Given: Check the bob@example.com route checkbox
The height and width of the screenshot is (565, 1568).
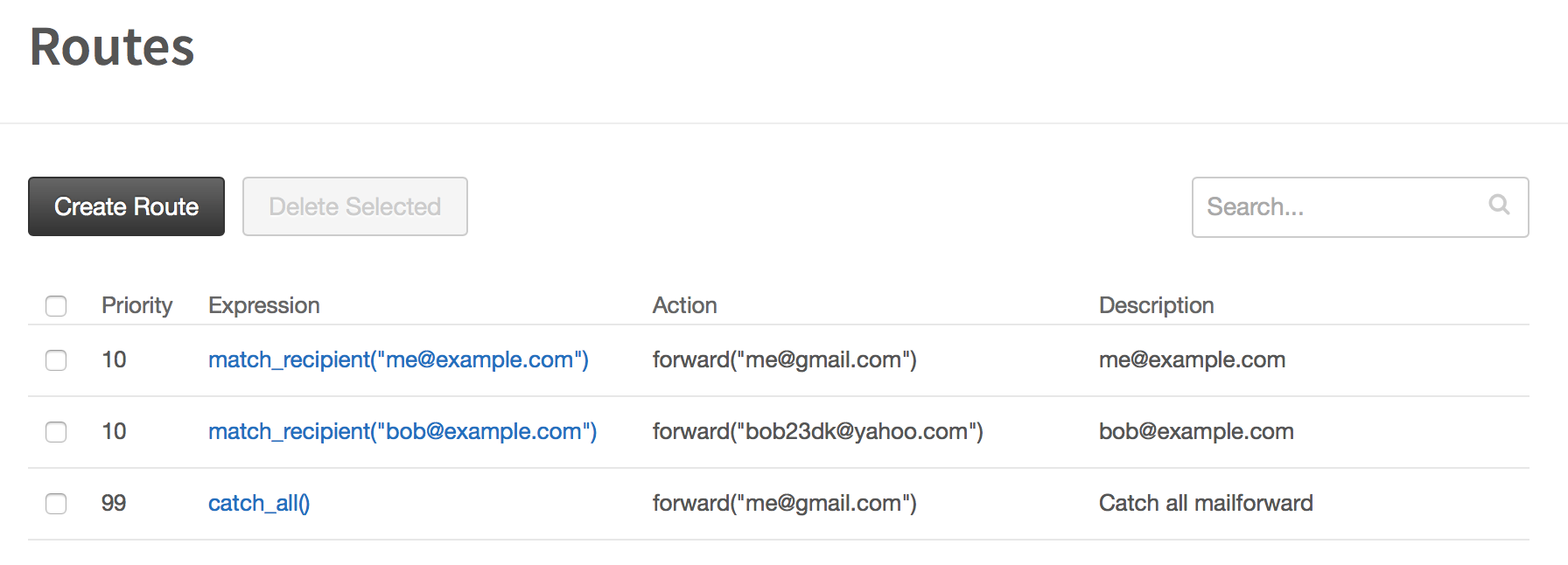Looking at the screenshot, I should (56, 432).
